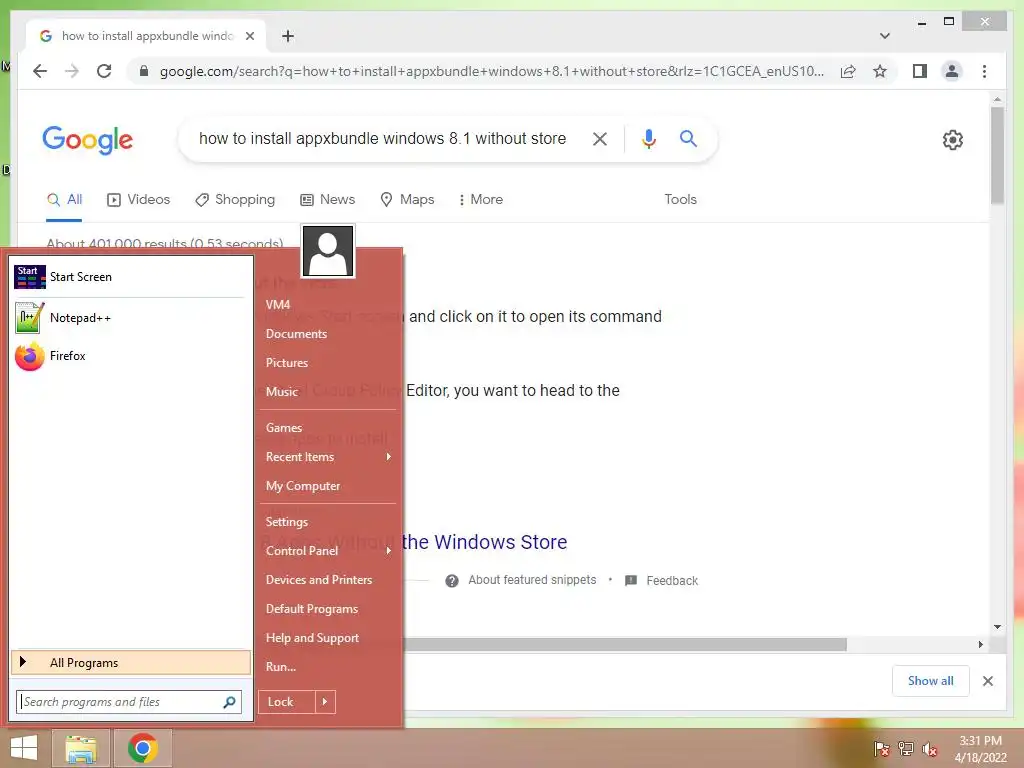Switch to Shopping results tab
The image size is (1024, 768).
[235, 200]
